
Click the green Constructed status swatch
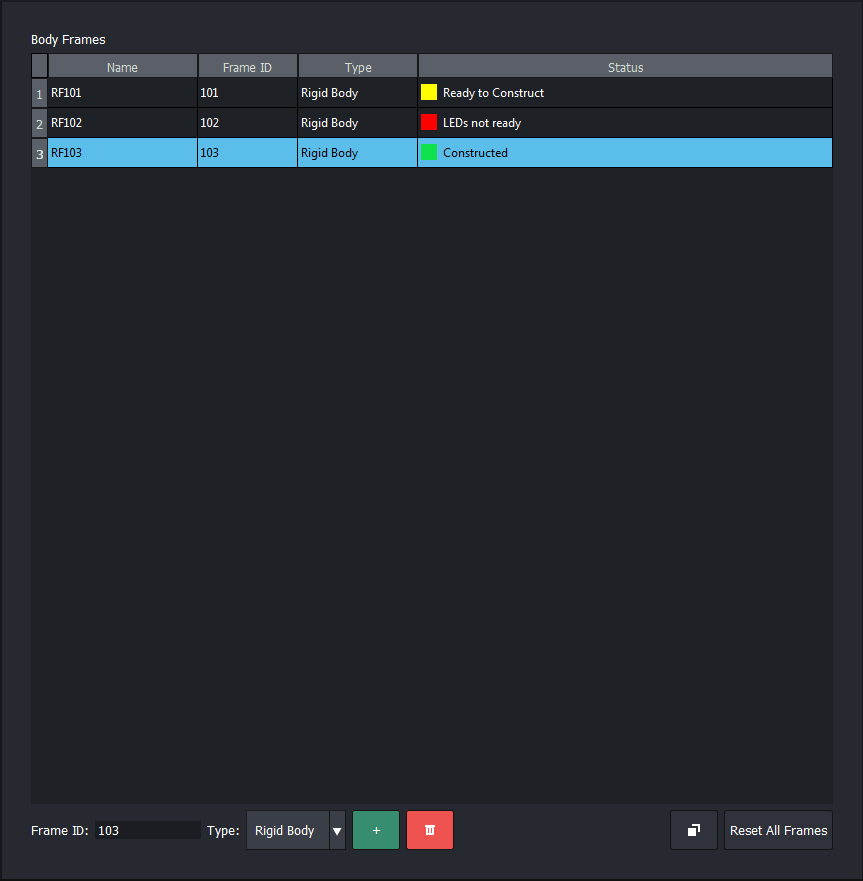429,153
